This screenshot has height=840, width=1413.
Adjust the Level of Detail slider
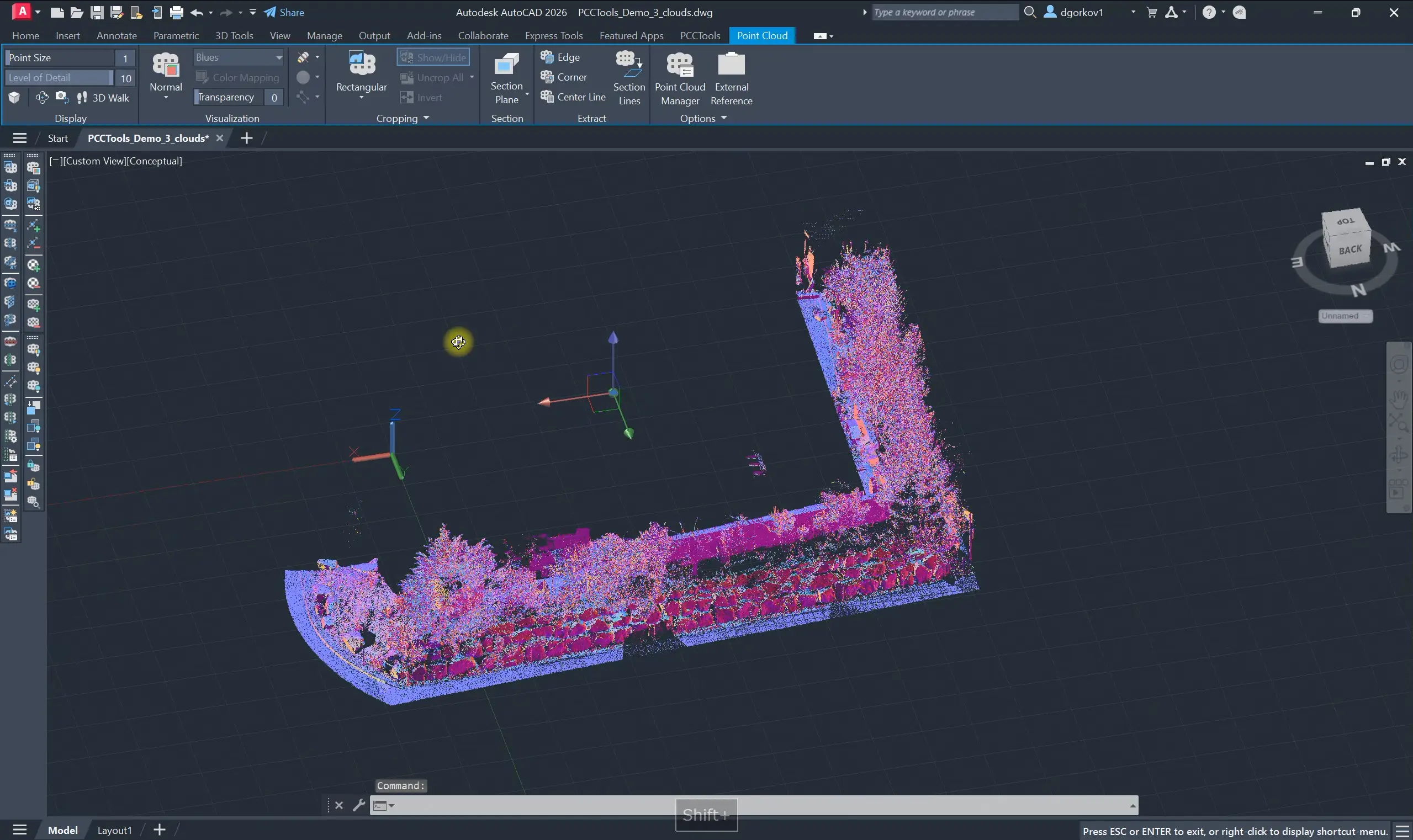[x=60, y=78]
